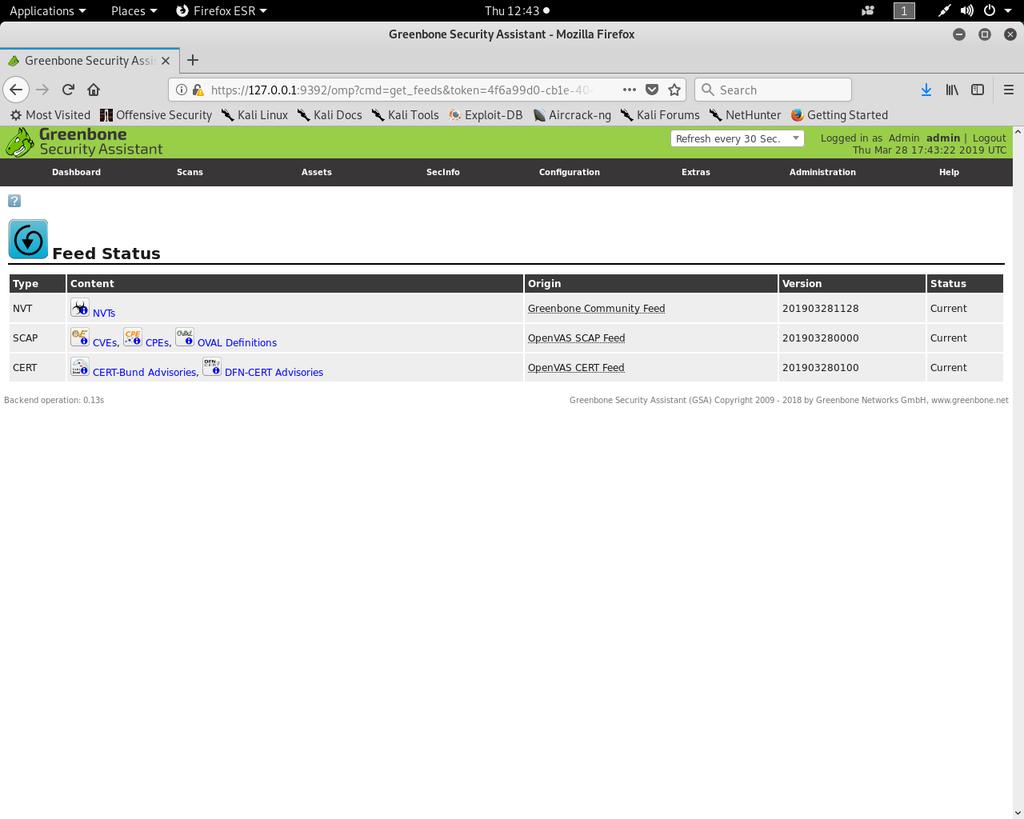
Task: Open system volume icon in top bar
Action: coord(967,10)
